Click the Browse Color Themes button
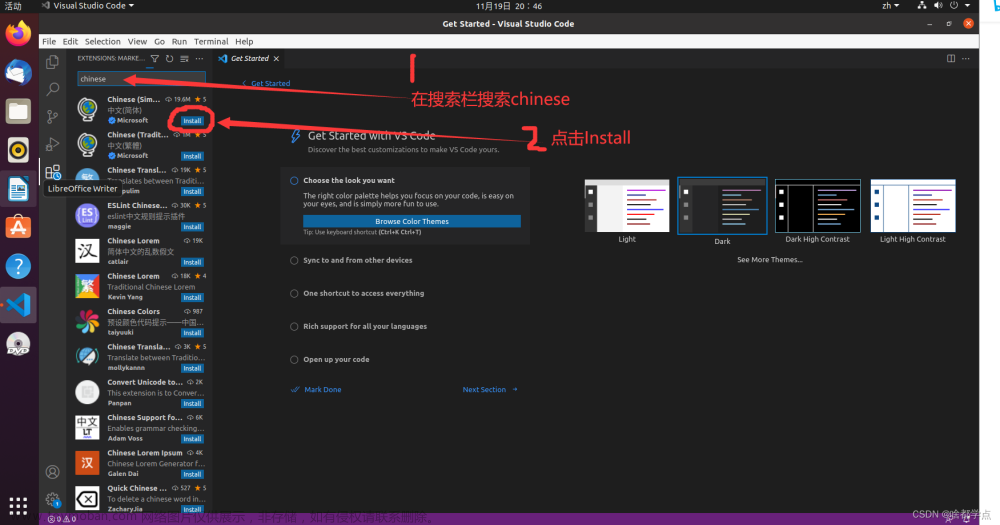The width and height of the screenshot is (1000, 525). [x=412, y=221]
